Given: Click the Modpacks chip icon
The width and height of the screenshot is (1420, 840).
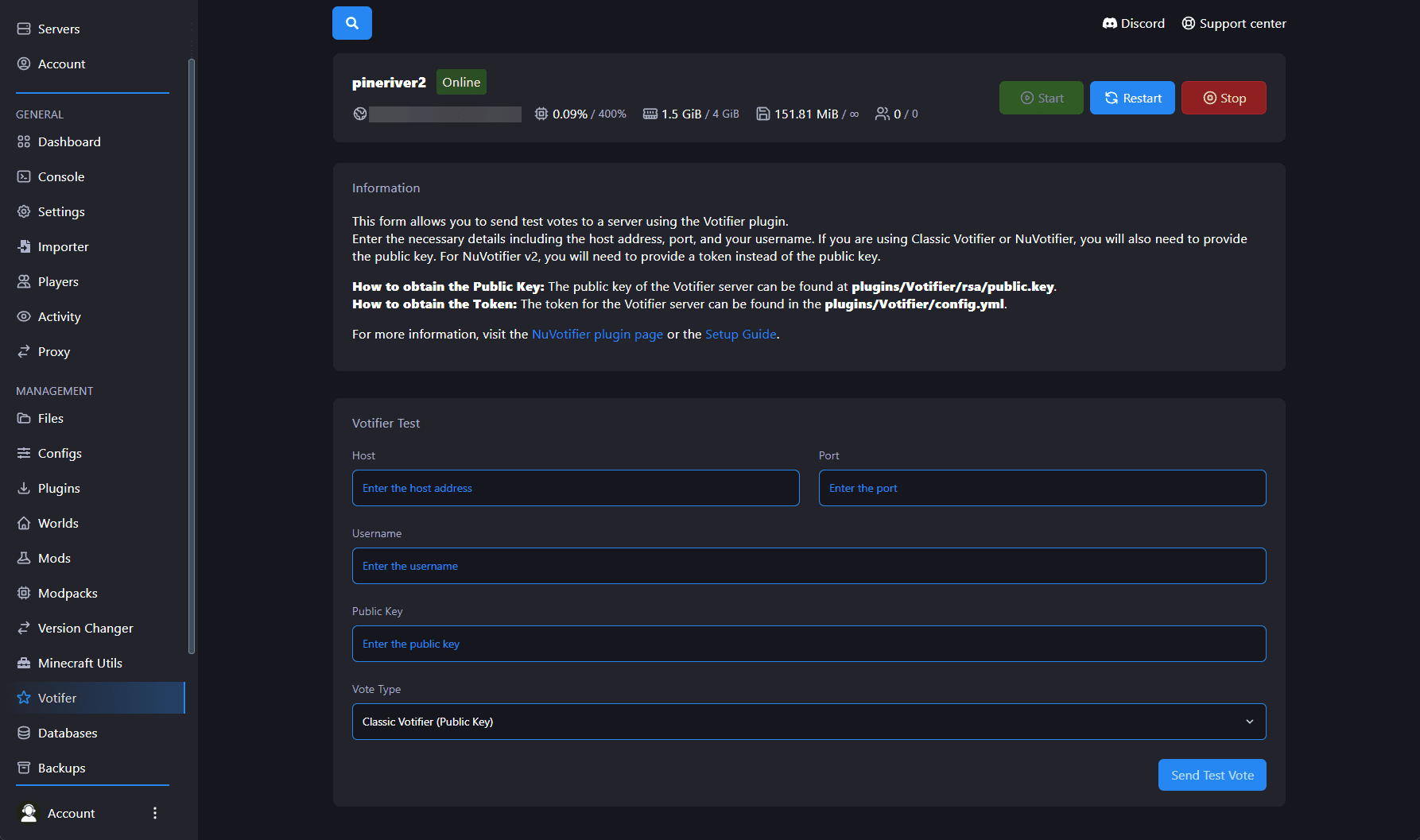Looking at the screenshot, I should click(x=24, y=593).
